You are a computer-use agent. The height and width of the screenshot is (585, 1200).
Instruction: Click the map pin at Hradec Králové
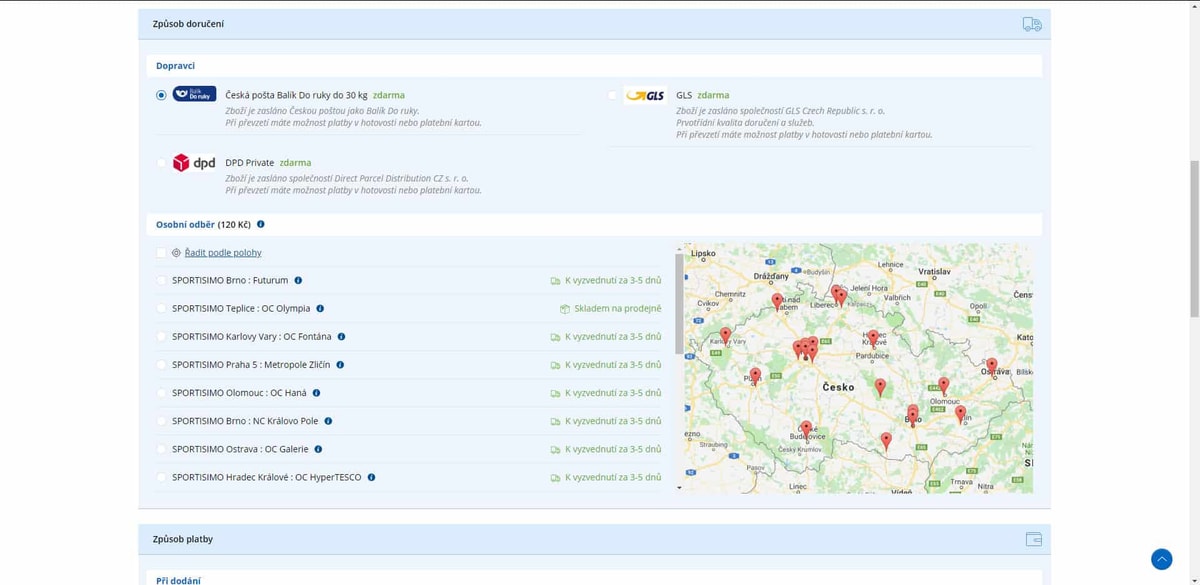pyautogui.click(x=873, y=339)
